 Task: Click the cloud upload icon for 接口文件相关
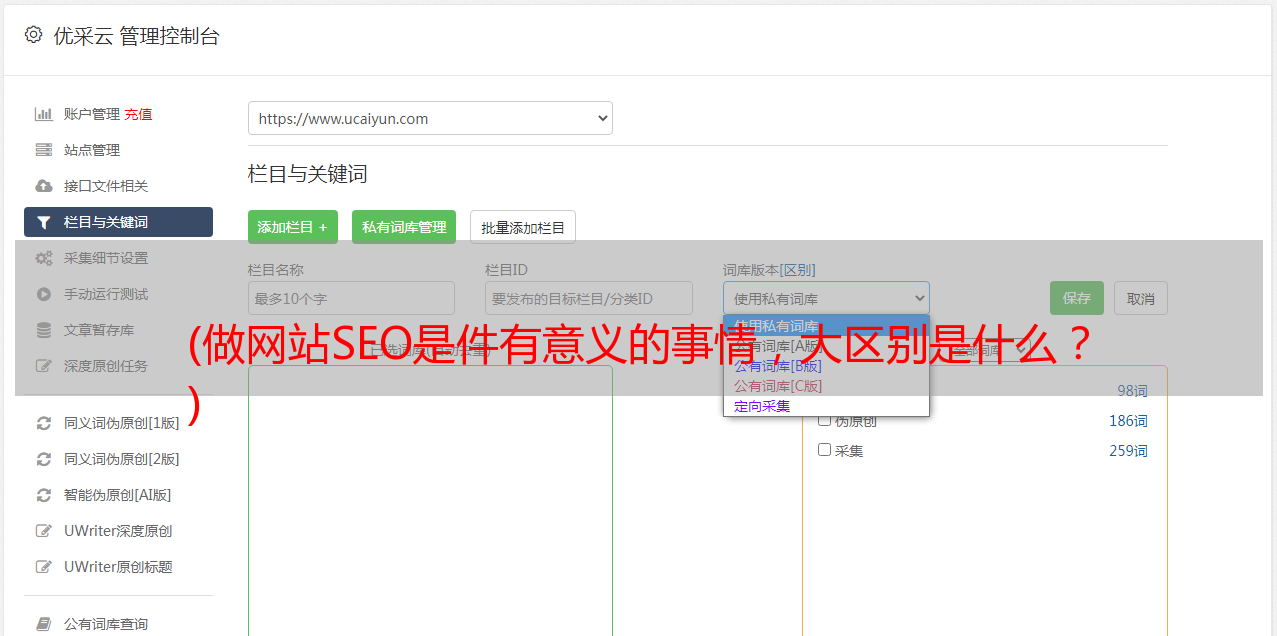43,186
